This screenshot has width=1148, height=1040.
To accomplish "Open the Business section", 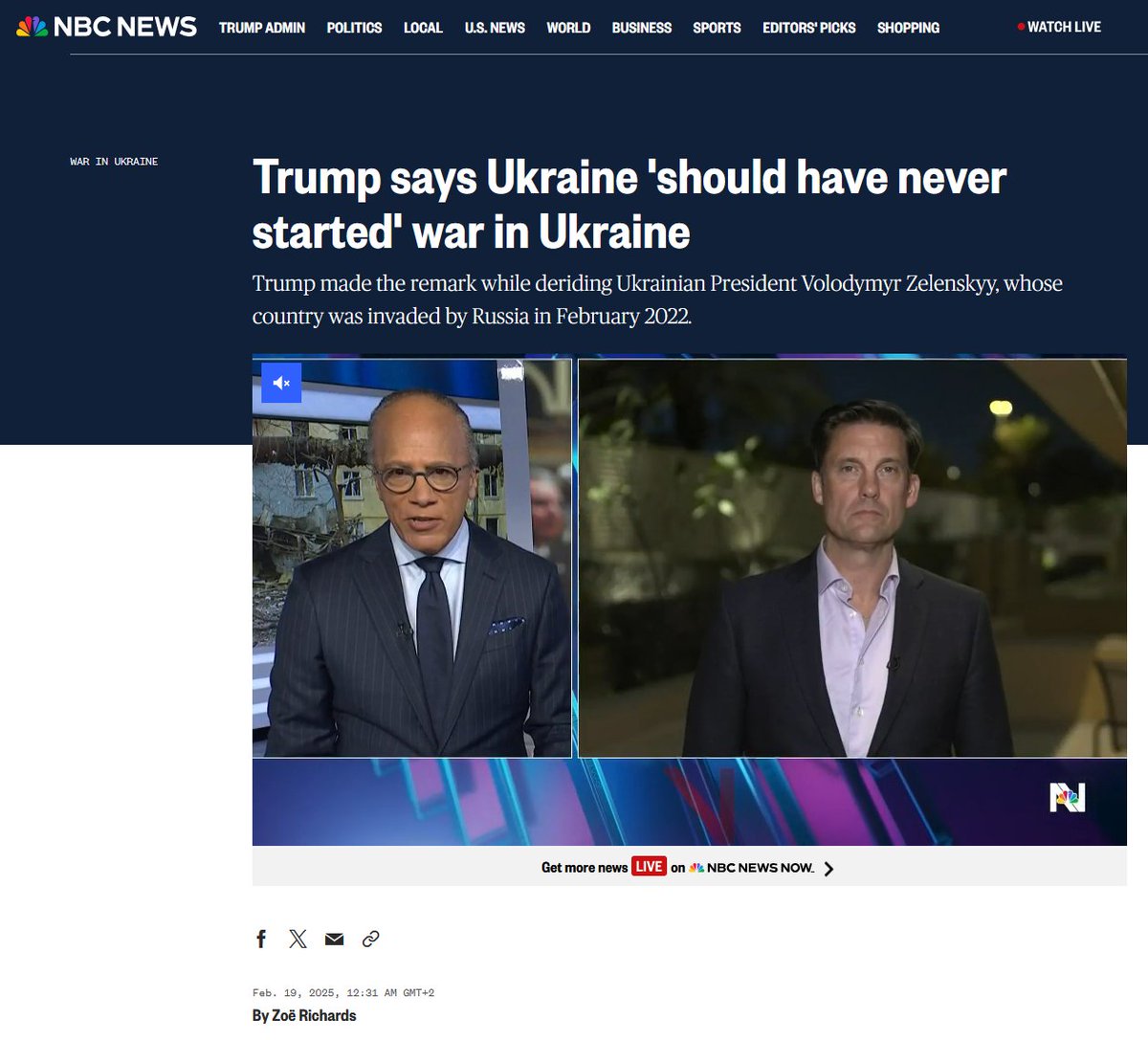I will pyautogui.click(x=642, y=28).
